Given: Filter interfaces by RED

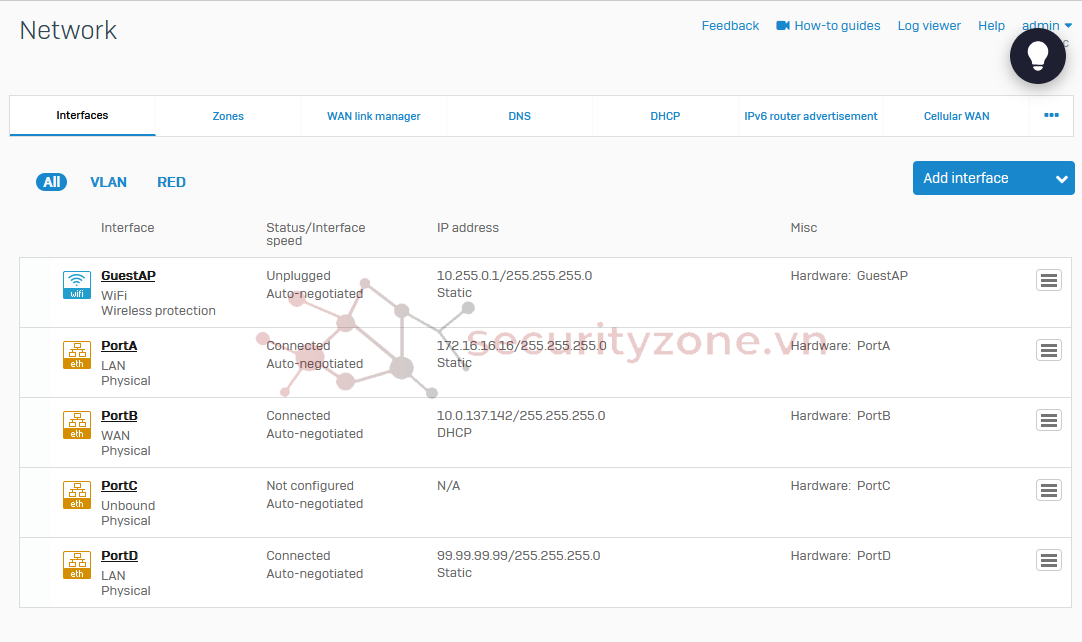Looking at the screenshot, I should click(x=171, y=182).
